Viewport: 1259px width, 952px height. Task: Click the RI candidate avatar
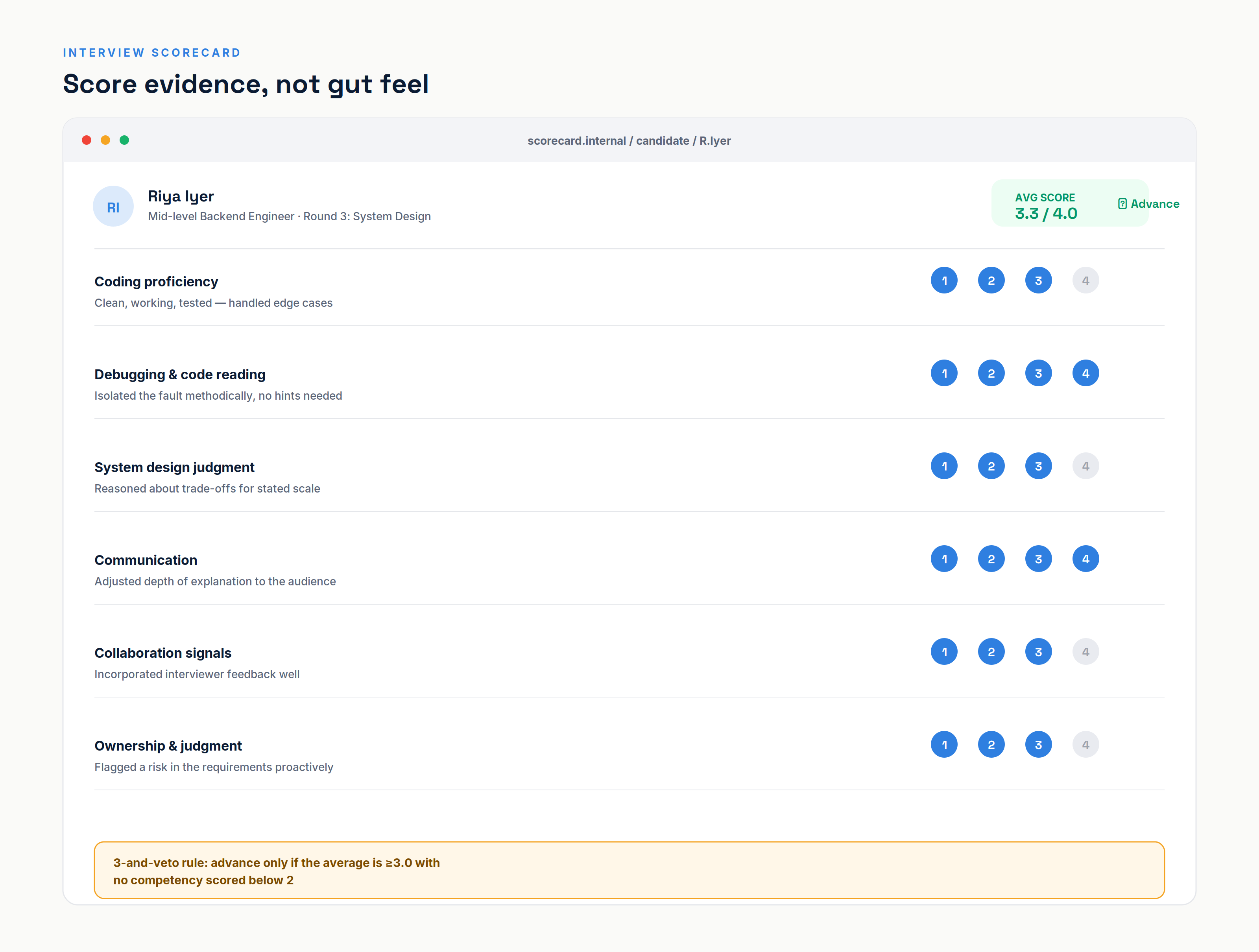[113, 207]
